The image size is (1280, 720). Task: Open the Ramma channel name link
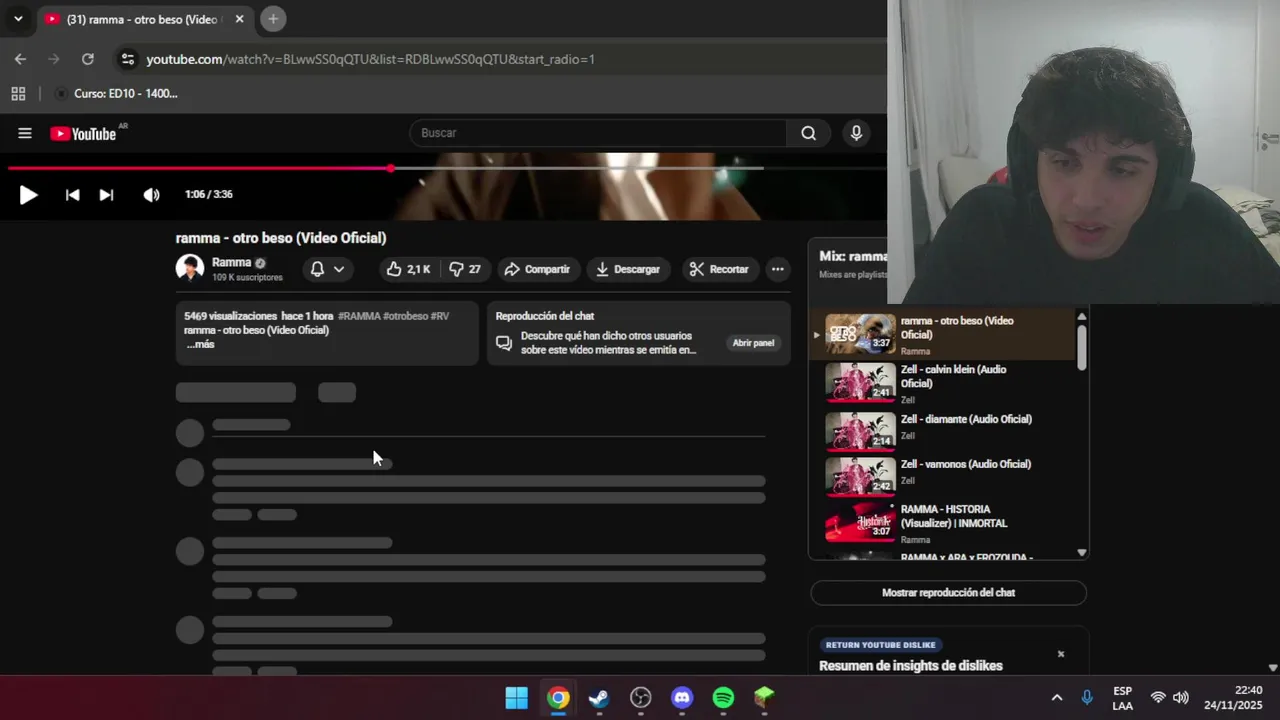pos(231,262)
